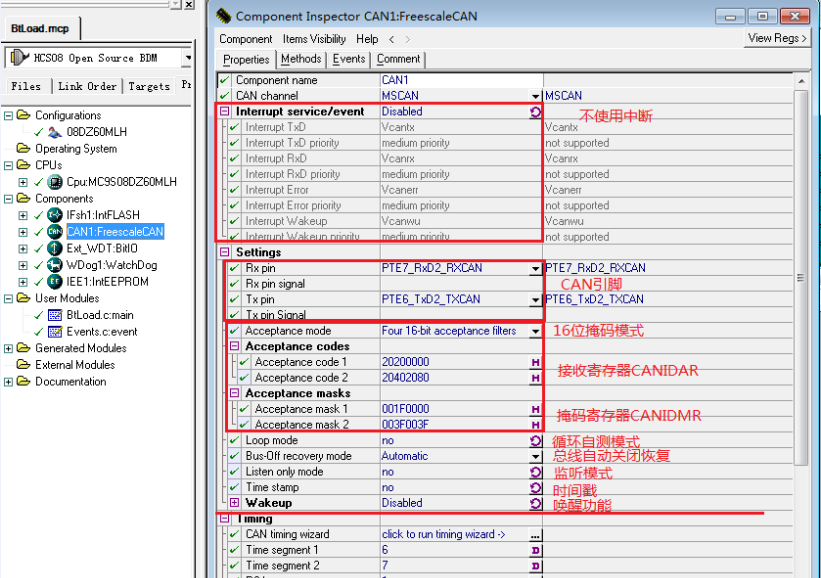The width and height of the screenshot is (821, 578).
Task: Open the Tx pin dropdown arrow
Action: [535, 300]
